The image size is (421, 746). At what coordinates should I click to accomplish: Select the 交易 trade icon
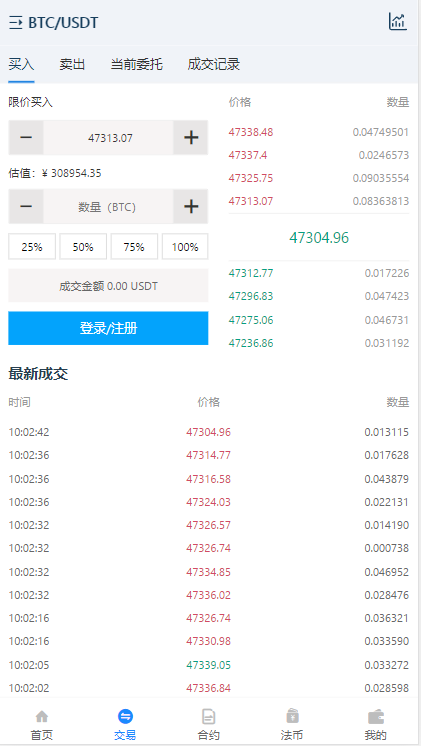point(125,716)
